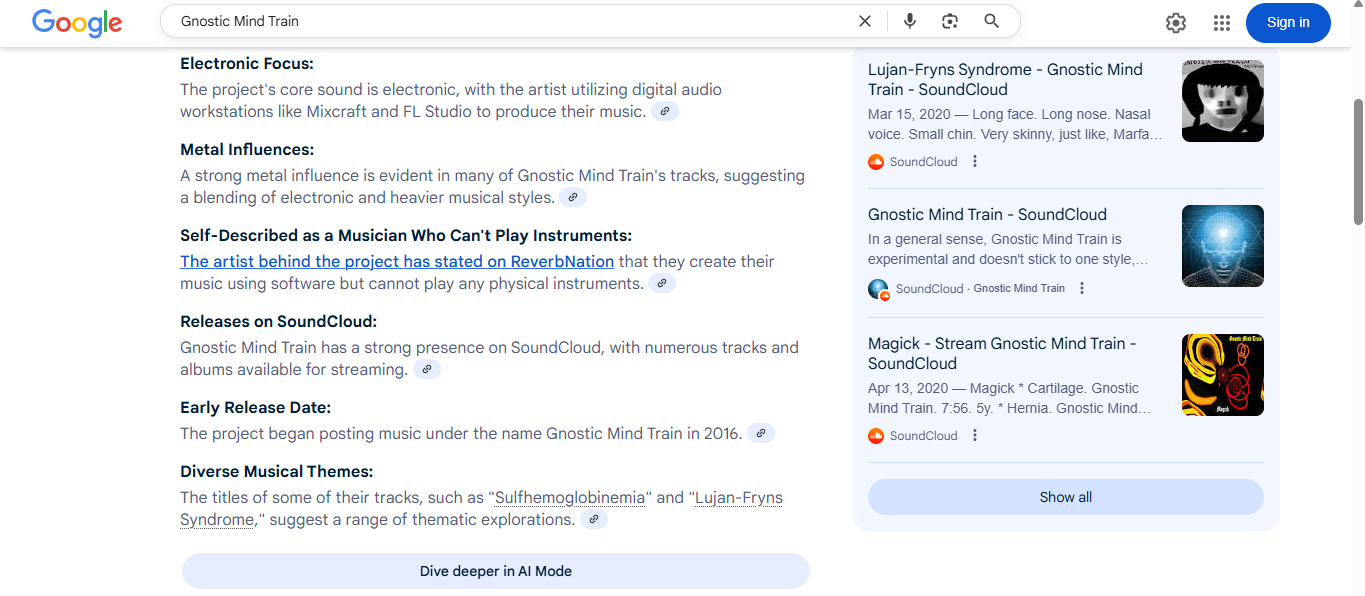Click the Electronic Focus: heading
This screenshot has width=1365, height=596.
click(247, 63)
